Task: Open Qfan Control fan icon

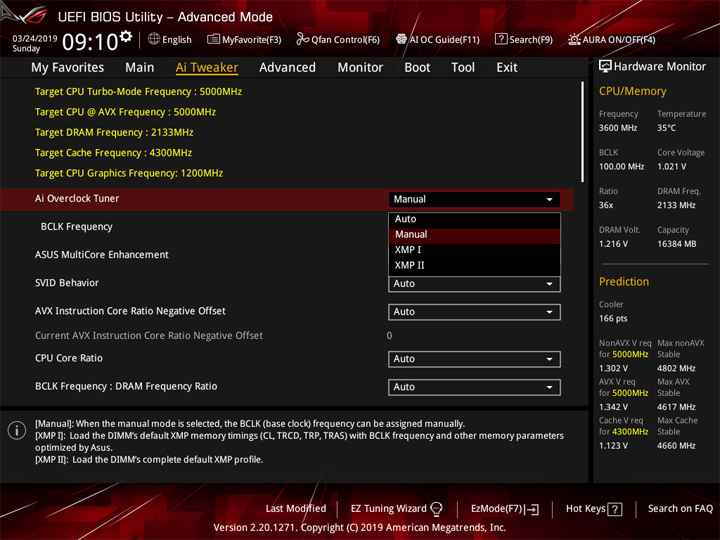Action: (x=302, y=39)
